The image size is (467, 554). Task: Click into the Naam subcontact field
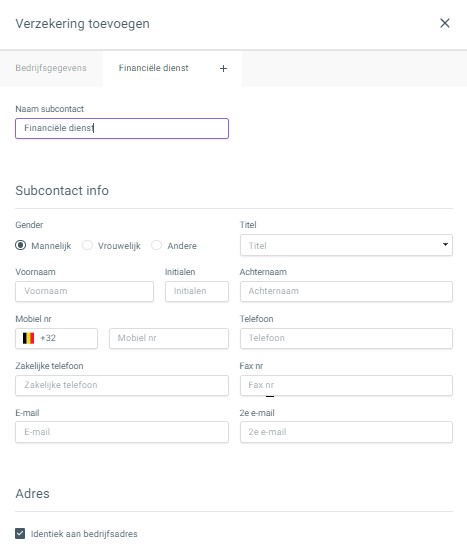[x=122, y=128]
